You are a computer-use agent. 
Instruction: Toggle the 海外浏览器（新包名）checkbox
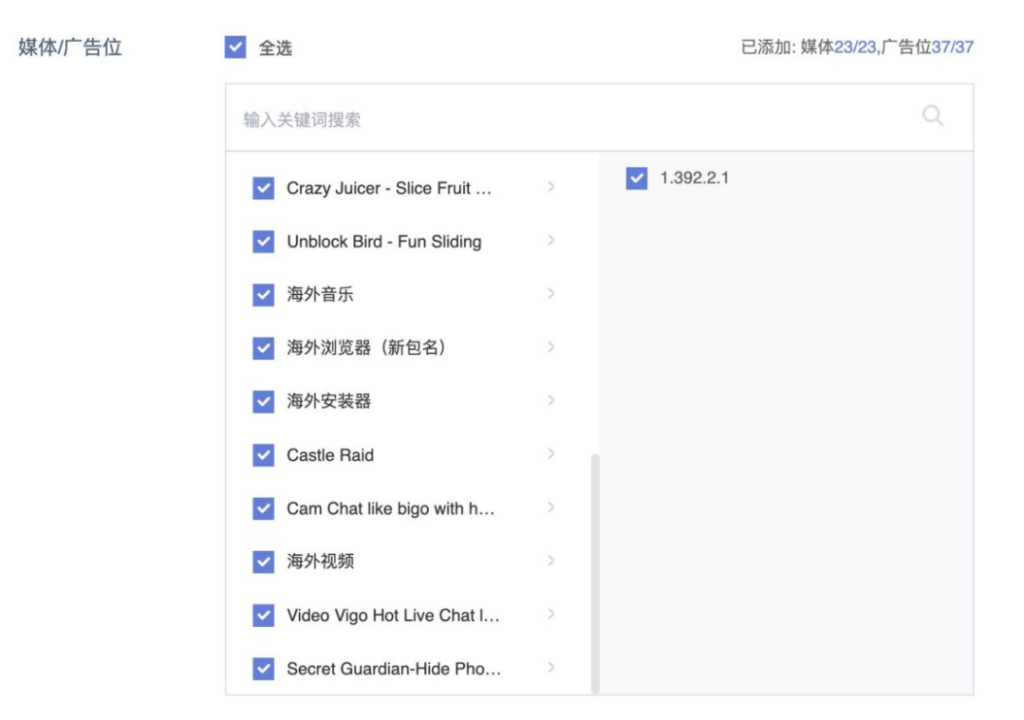point(263,348)
